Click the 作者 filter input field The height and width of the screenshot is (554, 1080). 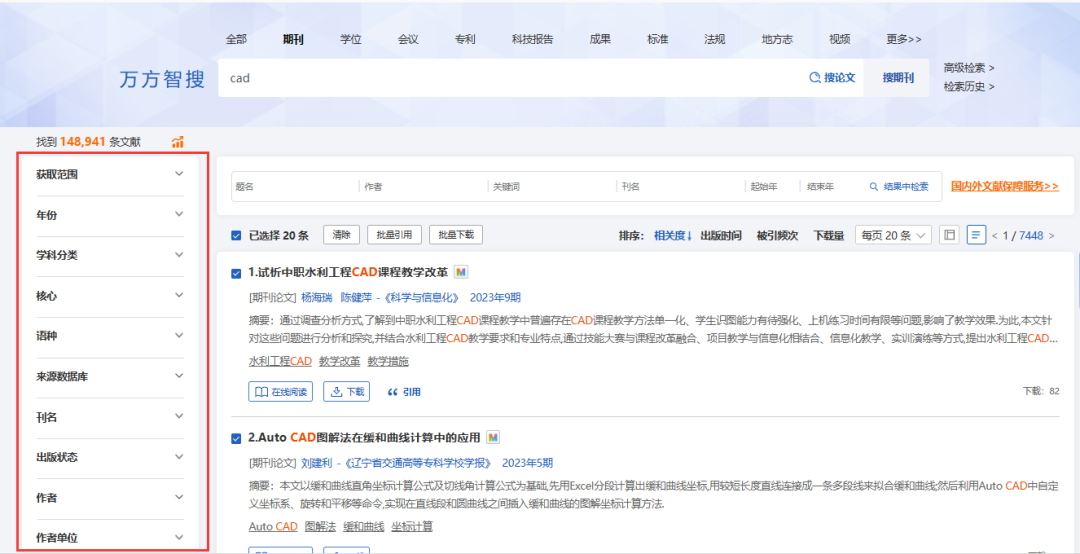(x=423, y=187)
